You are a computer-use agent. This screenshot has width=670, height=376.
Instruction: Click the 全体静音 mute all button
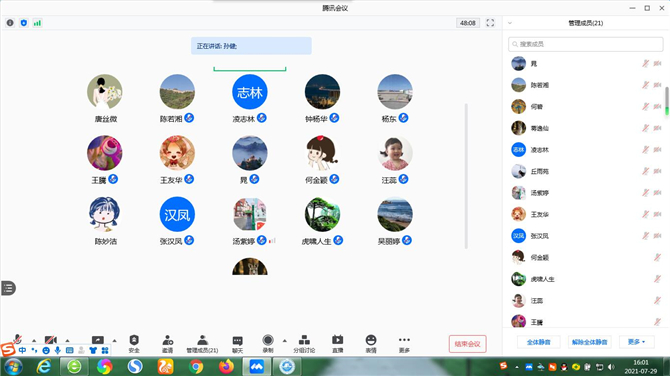538,342
